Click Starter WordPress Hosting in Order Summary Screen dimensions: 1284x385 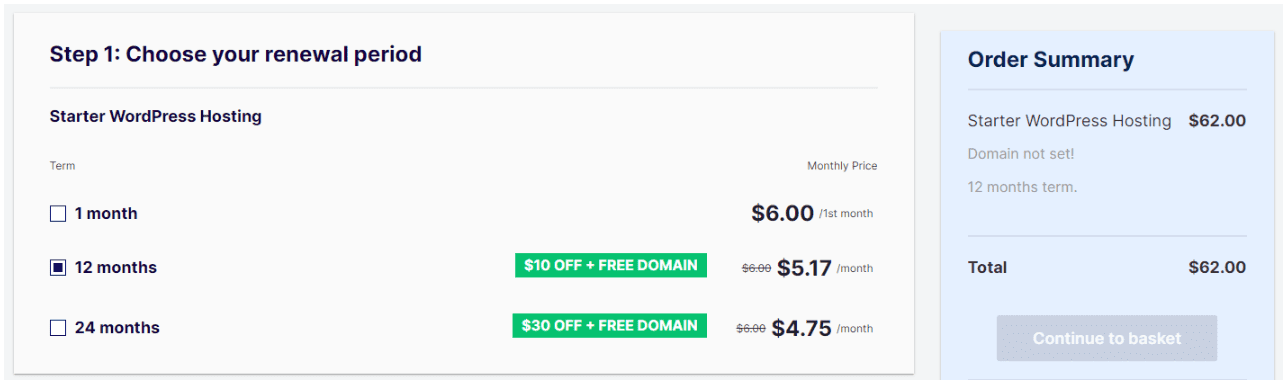[x=1069, y=121]
